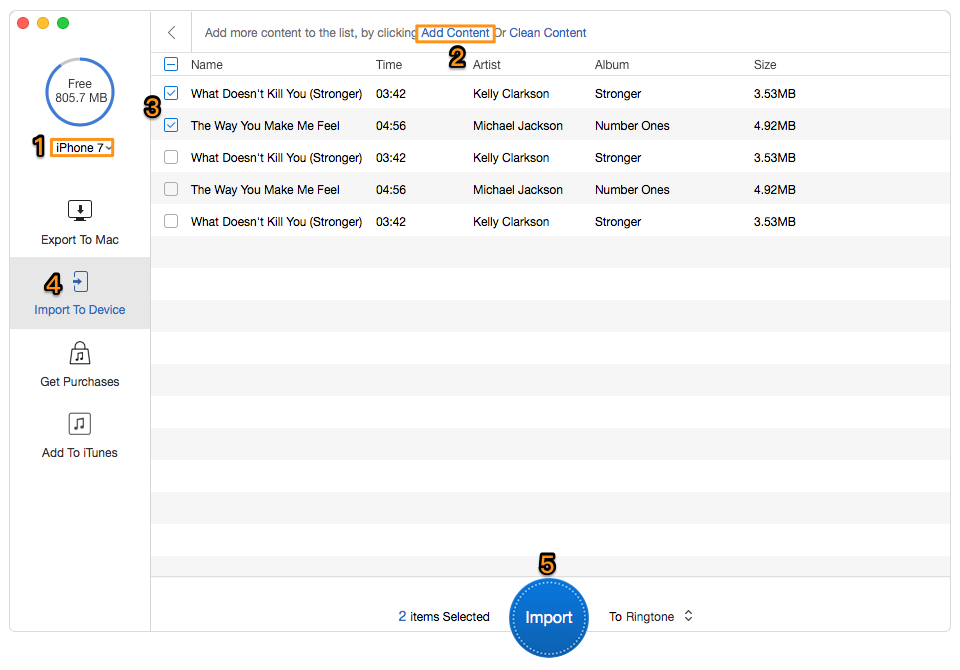Click the macOS yellow minimize button
The image size is (960, 670).
tap(43, 23)
